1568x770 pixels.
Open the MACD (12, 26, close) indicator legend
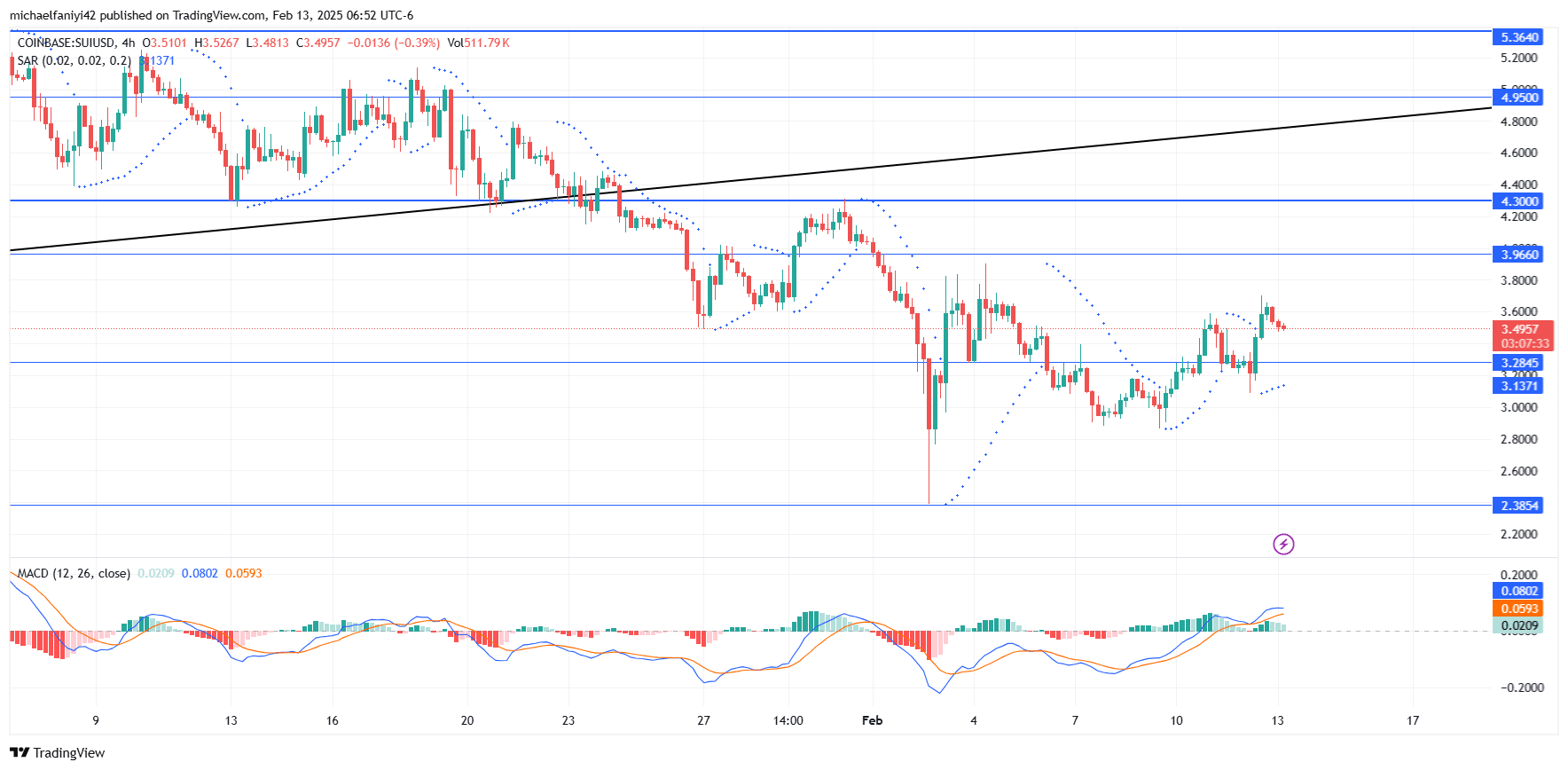click(74, 573)
